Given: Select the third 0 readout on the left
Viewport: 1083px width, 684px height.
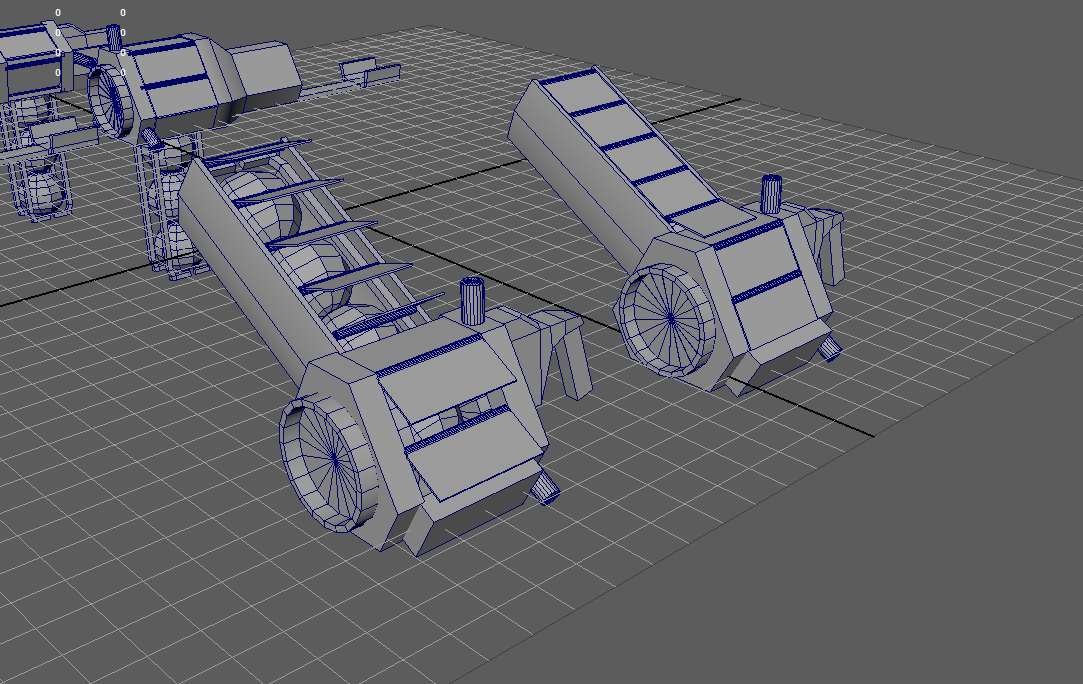Looking at the screenshot, I should [58, 52].
